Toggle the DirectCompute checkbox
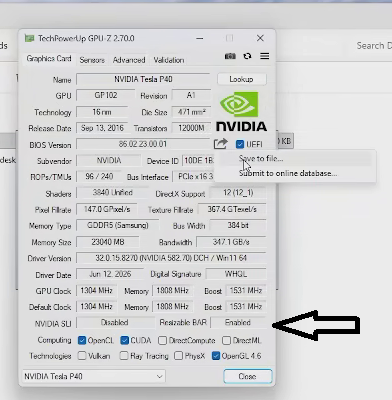The image size is (392, 400). click(162, 340)
